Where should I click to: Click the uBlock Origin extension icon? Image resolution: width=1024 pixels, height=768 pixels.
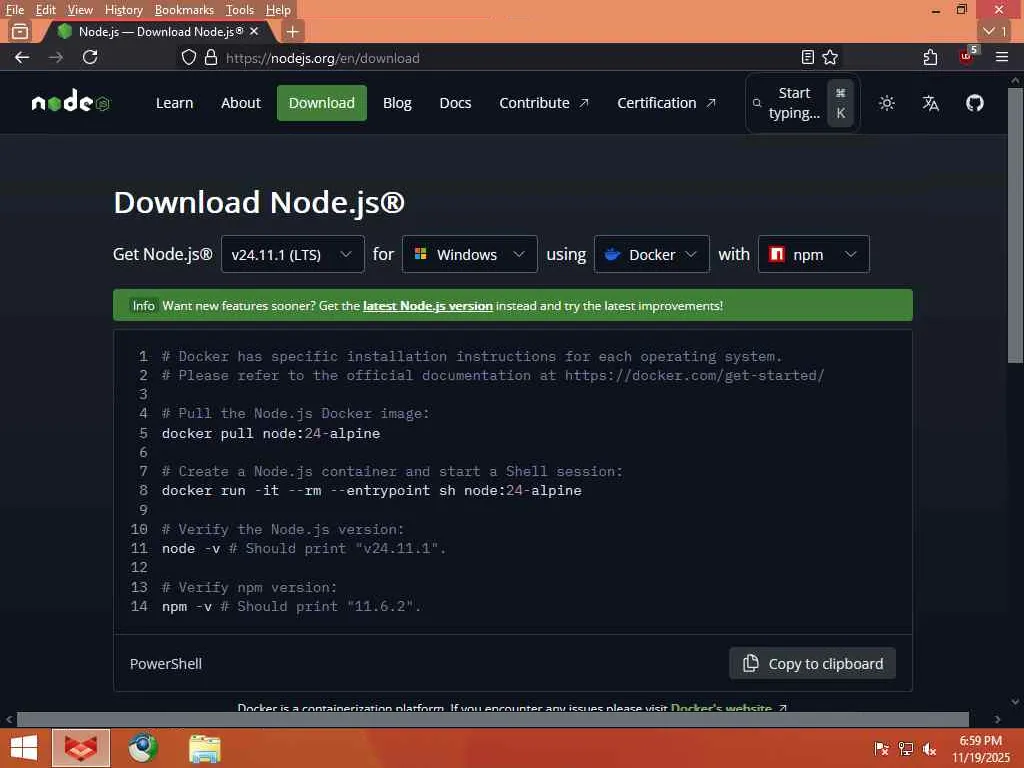pos(967,56)
